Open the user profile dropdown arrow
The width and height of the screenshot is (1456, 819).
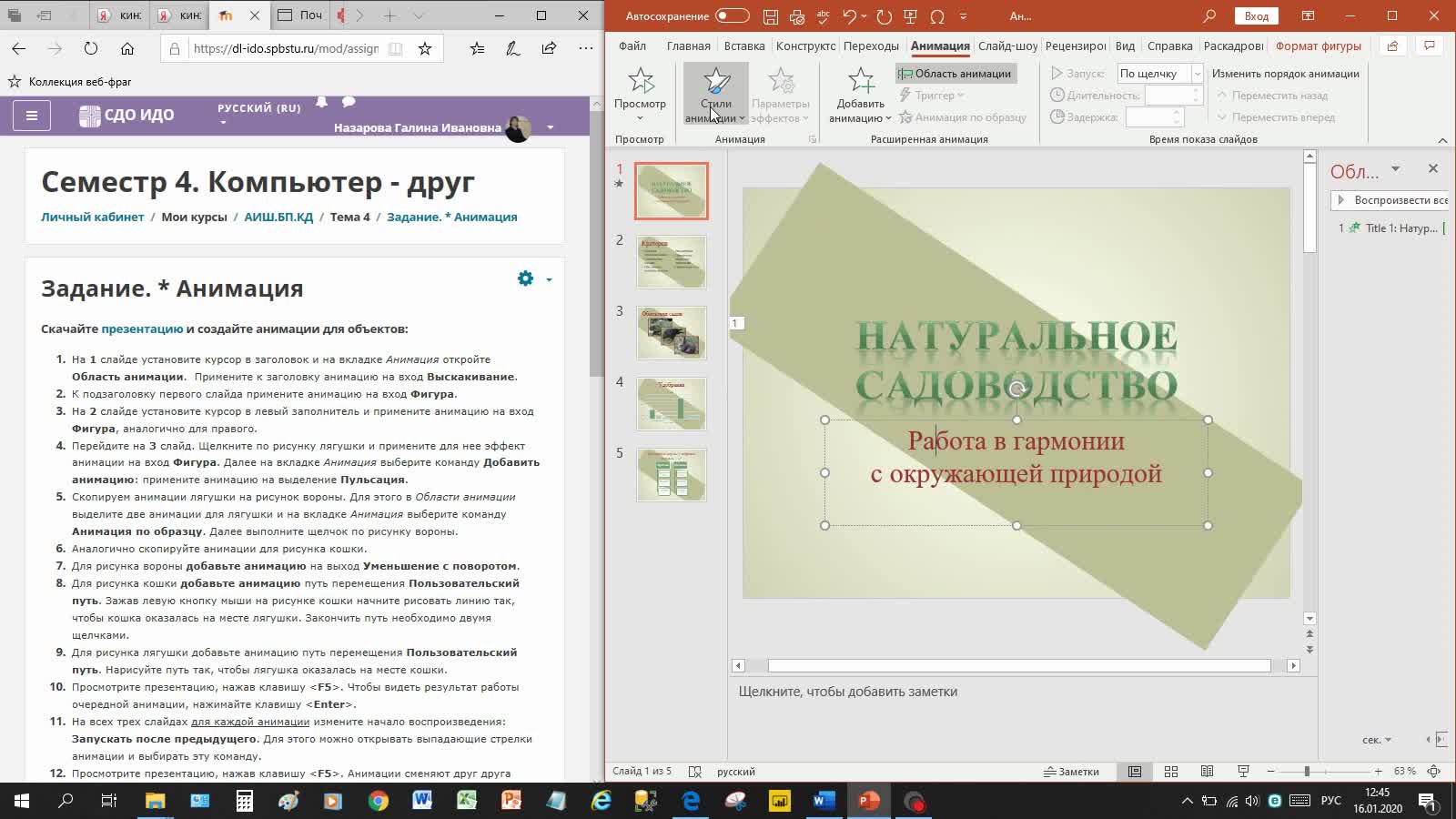click(x=551, y=127)
